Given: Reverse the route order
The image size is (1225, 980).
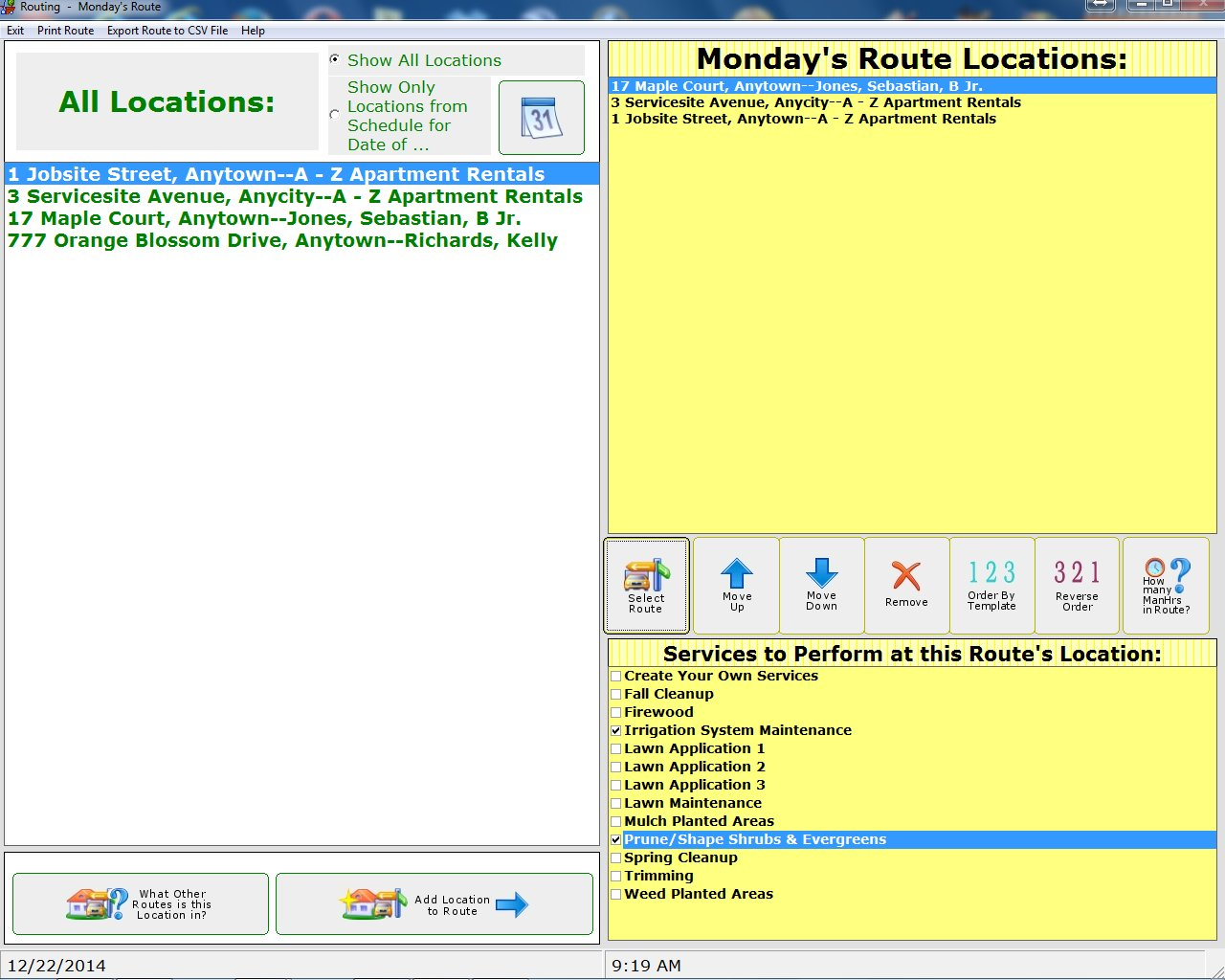Looking at the screenshot, I should coord(1077,584).
